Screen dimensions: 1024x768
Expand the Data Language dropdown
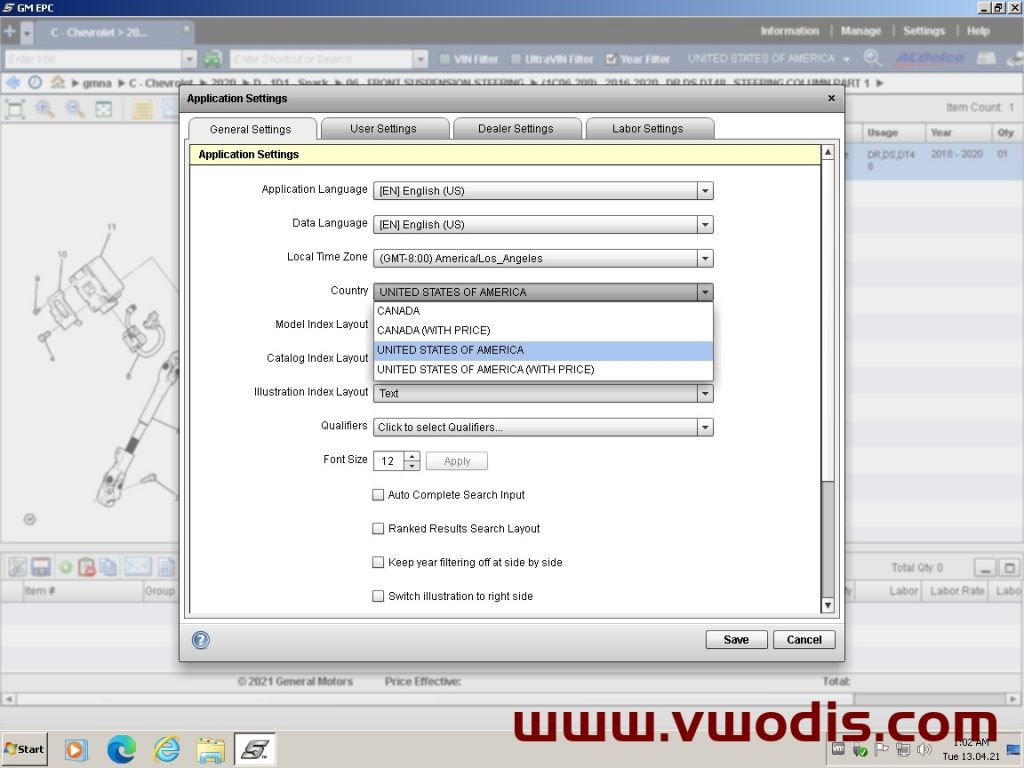(705, 225)
